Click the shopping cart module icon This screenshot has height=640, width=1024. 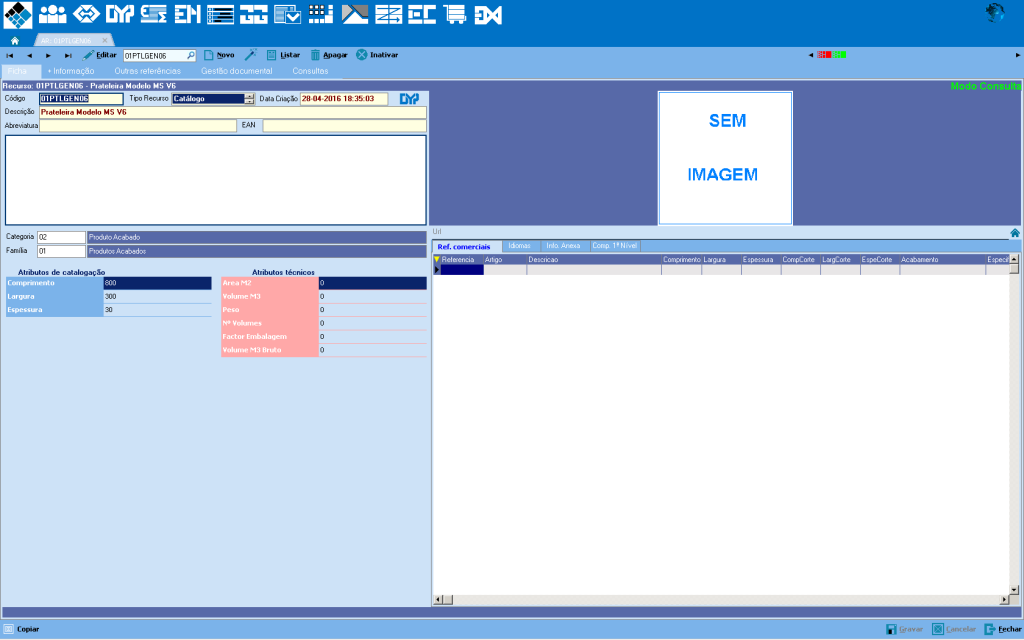pyautogui.click(x=455, y=15)
